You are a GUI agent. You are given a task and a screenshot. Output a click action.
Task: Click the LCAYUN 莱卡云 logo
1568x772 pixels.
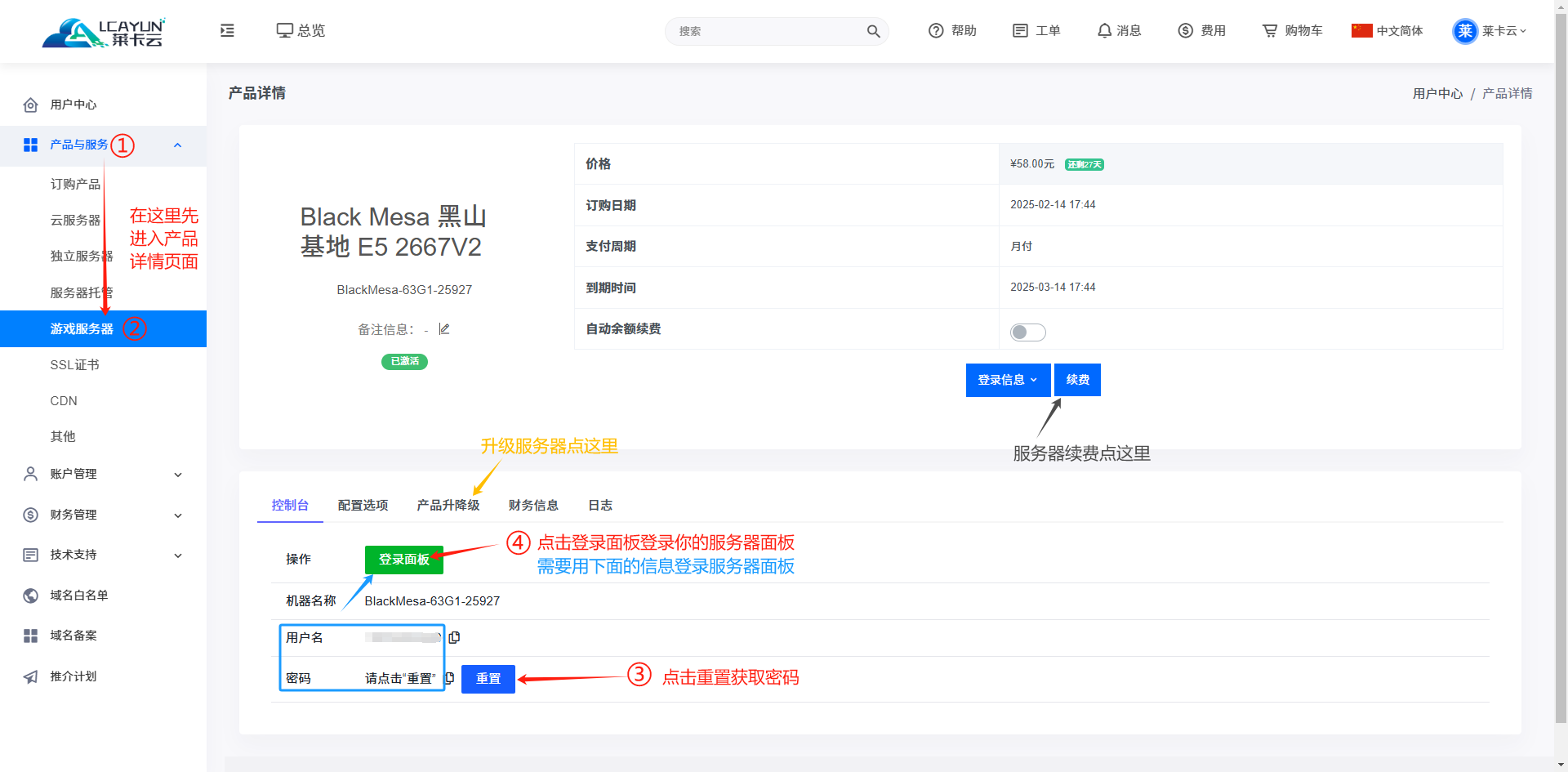[x=104, y=32]
